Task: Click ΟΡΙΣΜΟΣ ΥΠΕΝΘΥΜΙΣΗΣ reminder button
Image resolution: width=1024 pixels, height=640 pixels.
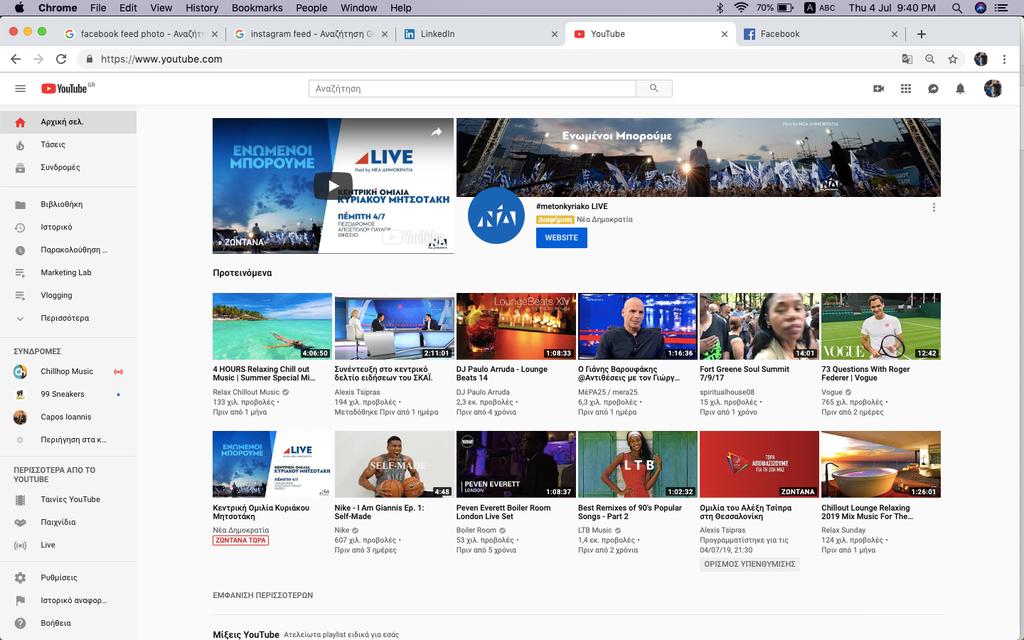Action: [750, 564]
